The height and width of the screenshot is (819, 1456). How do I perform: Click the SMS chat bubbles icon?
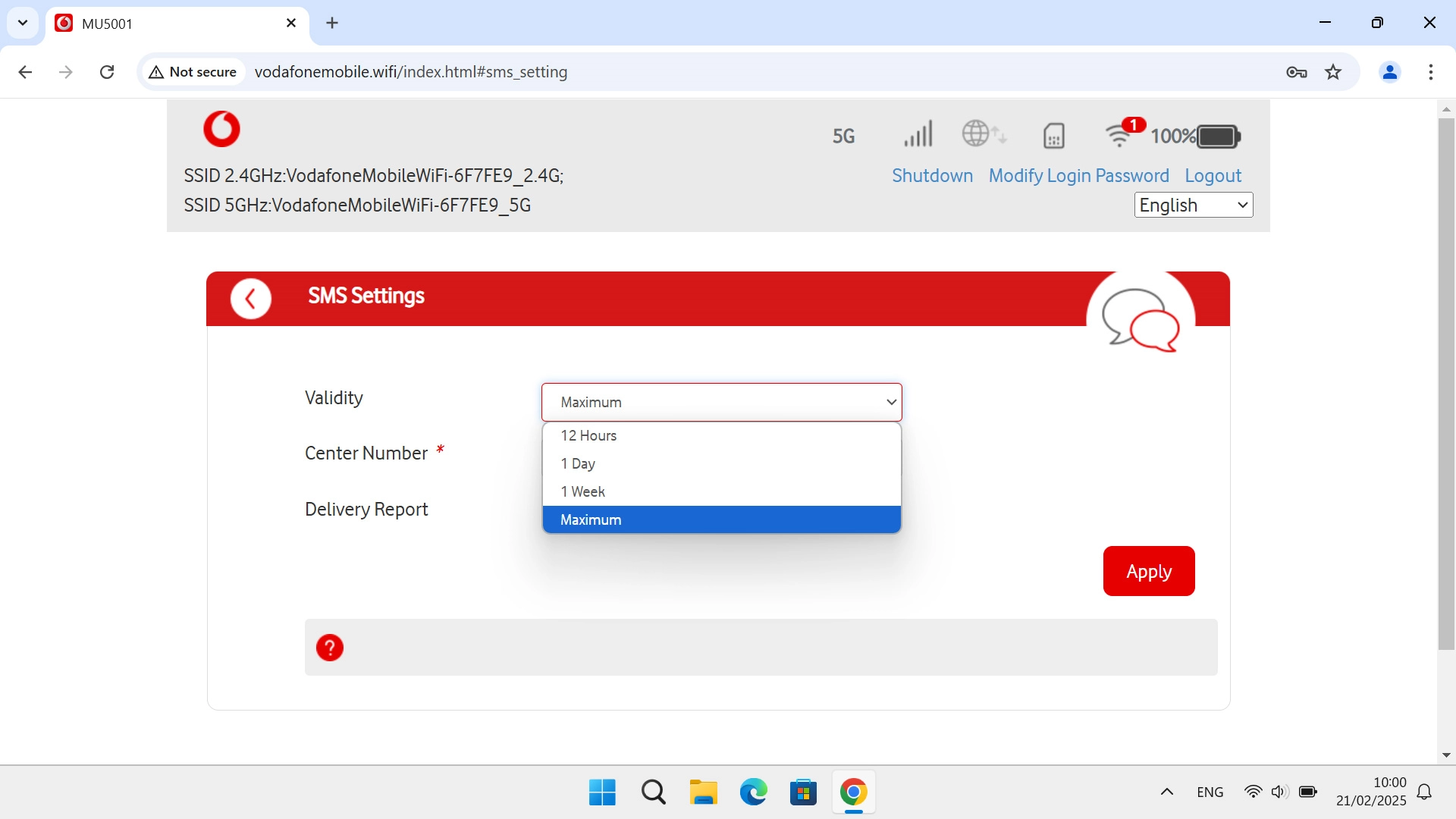tap(1140, 319)
